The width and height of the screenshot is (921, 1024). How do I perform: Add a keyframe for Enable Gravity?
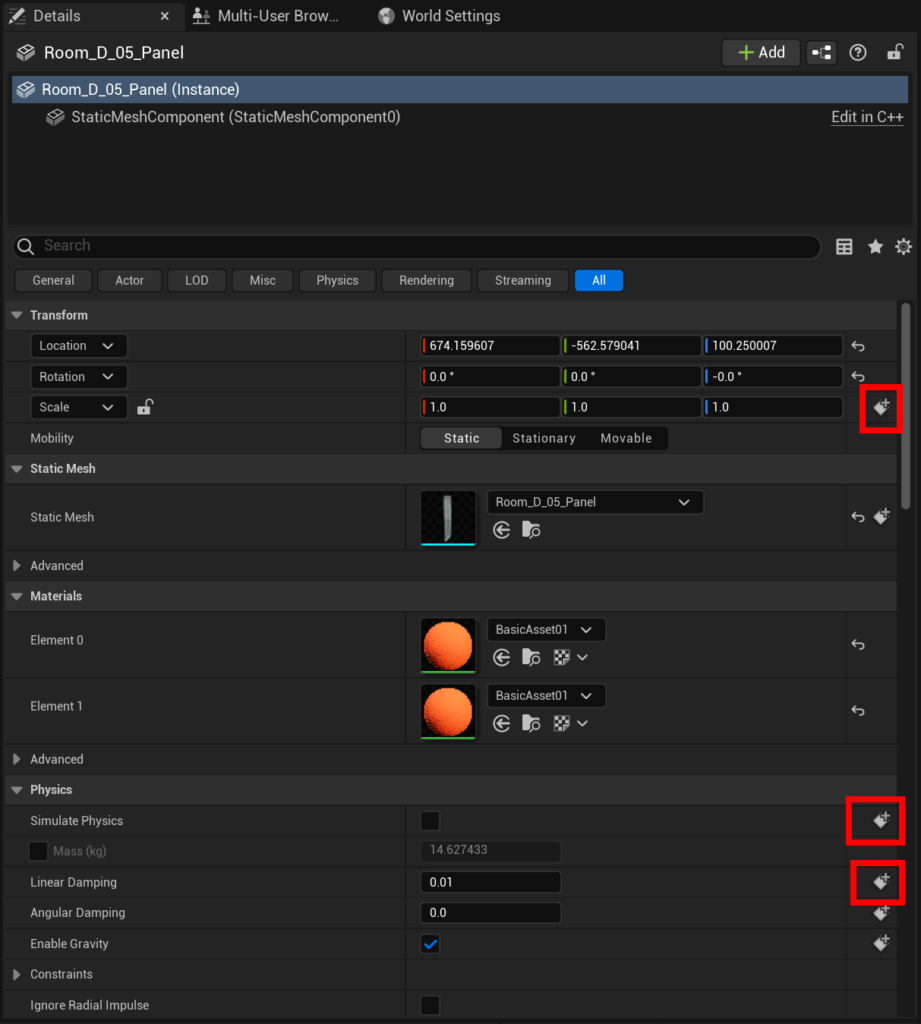point(881,943)
